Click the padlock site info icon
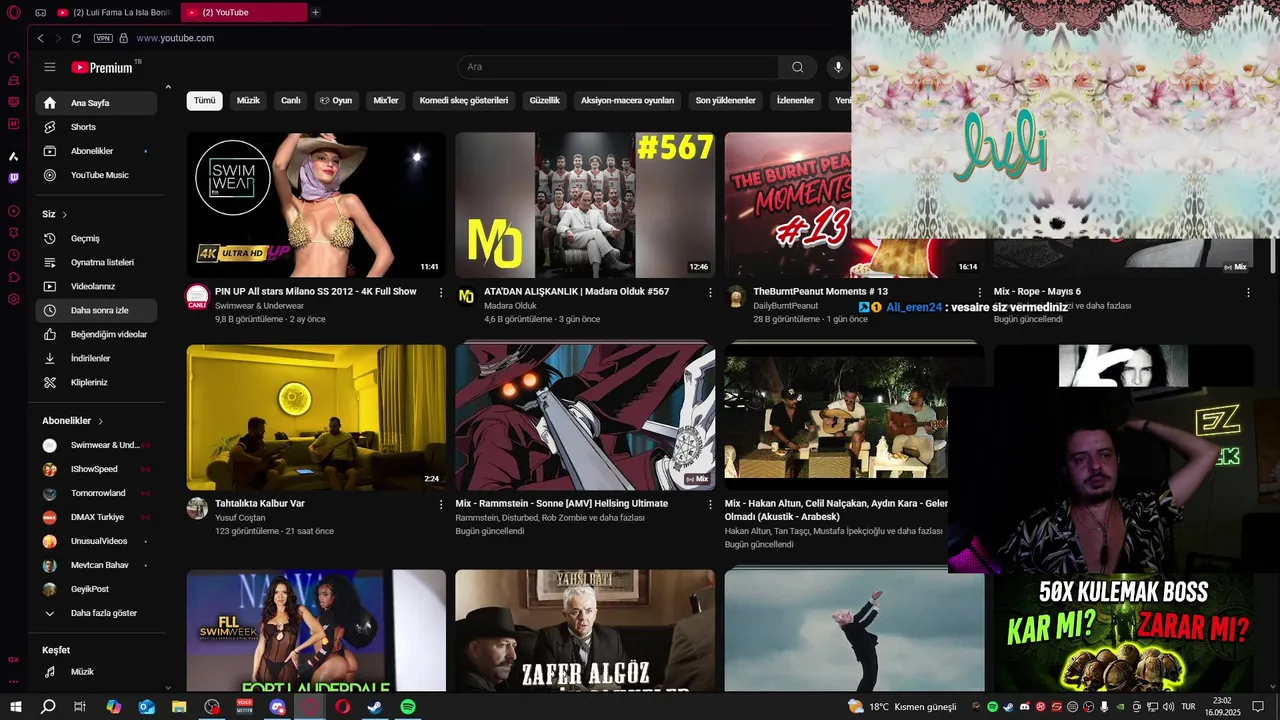Viewport: 1280px width, 720px height. (x=124, y=38)
